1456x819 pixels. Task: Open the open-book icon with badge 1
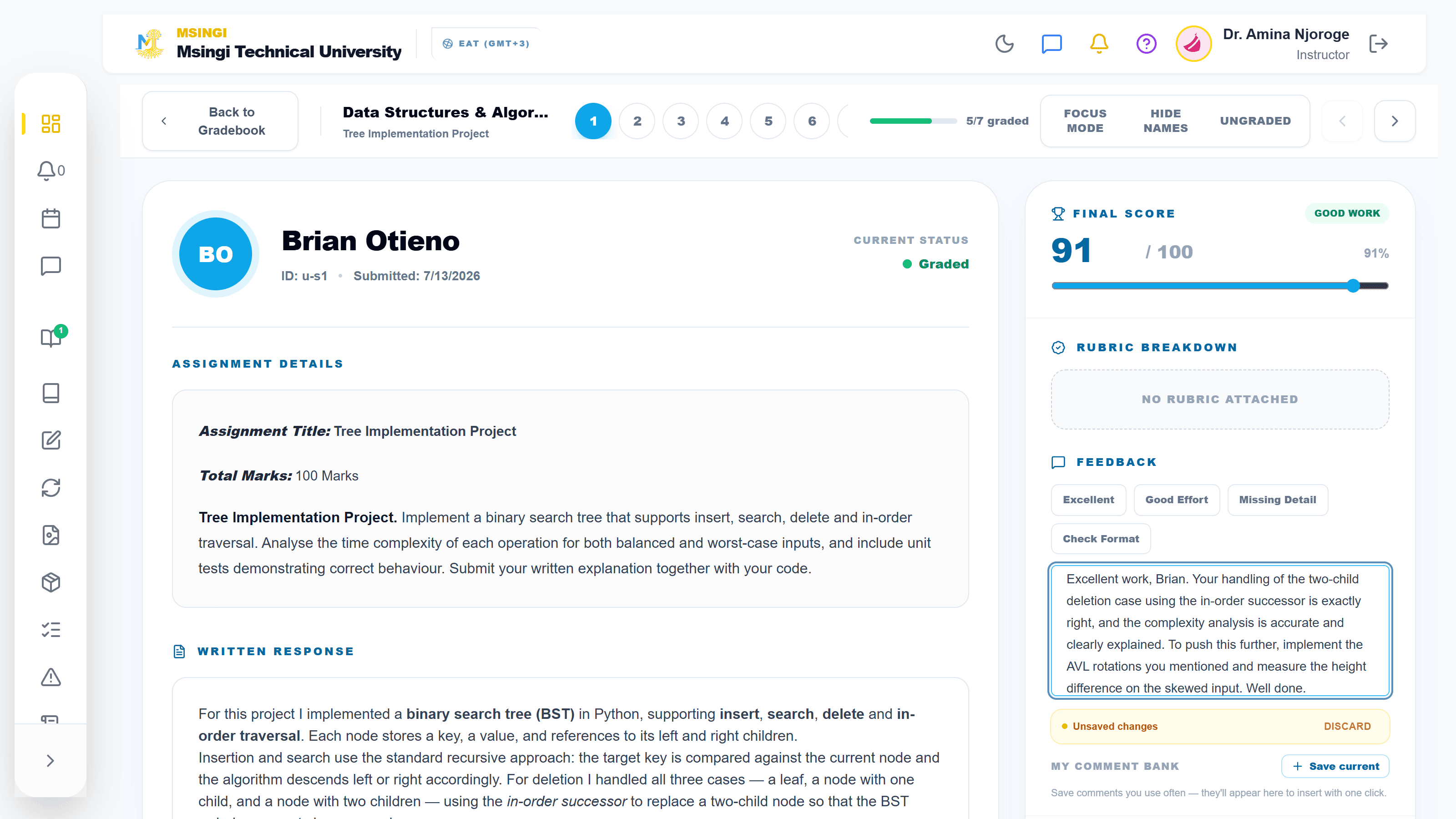pos(51,338)
